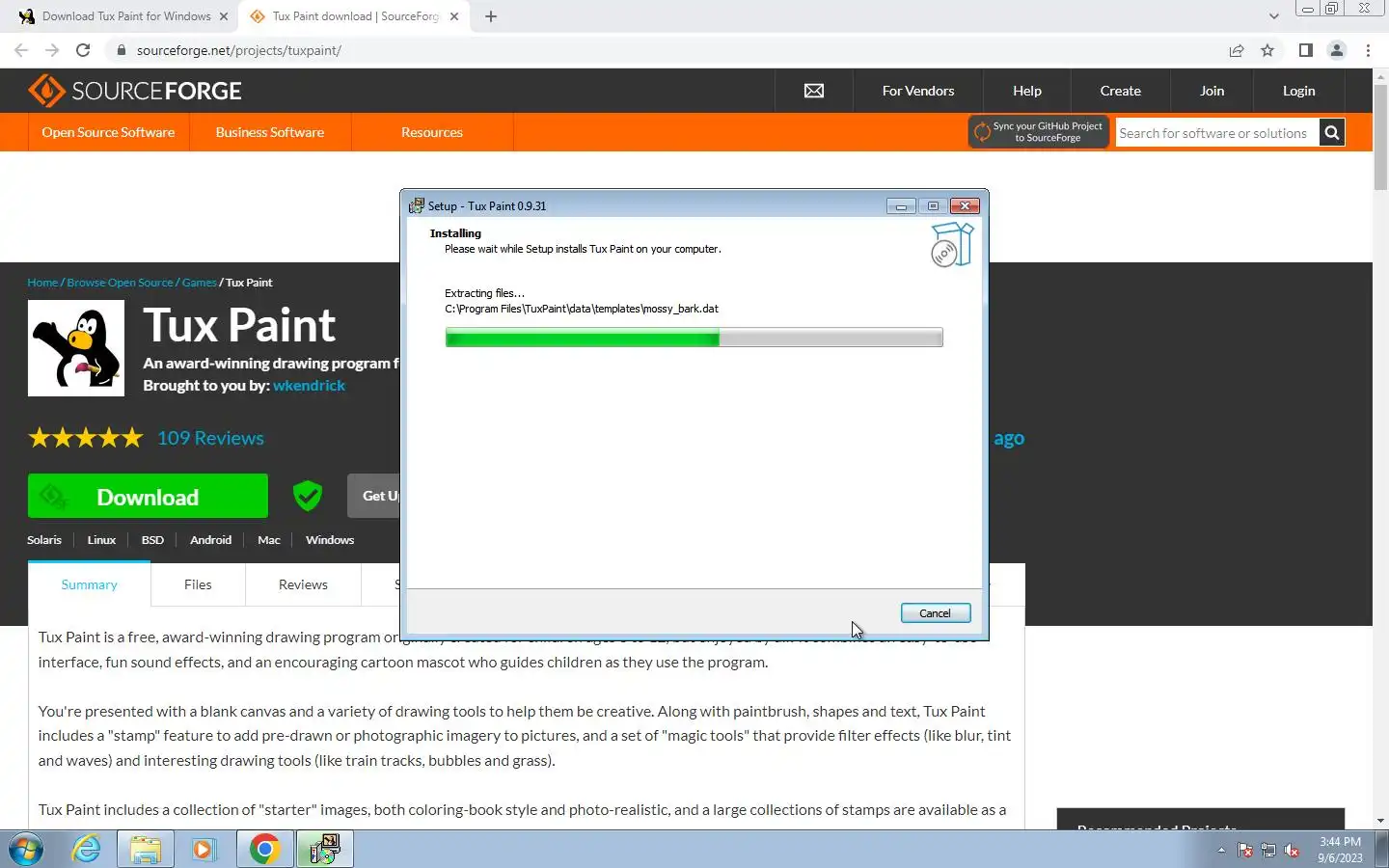Click Browse Open Source breadcrumb
Image resolution: width=1389 pixels, height=868 pixels.
point(121,283)
